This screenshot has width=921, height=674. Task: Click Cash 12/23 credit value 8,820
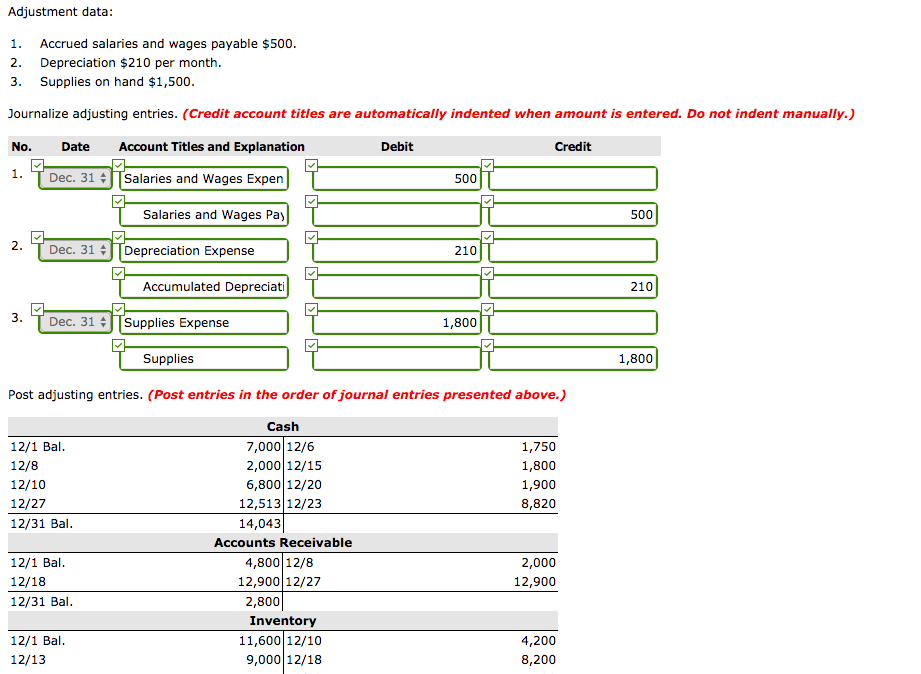538,504
